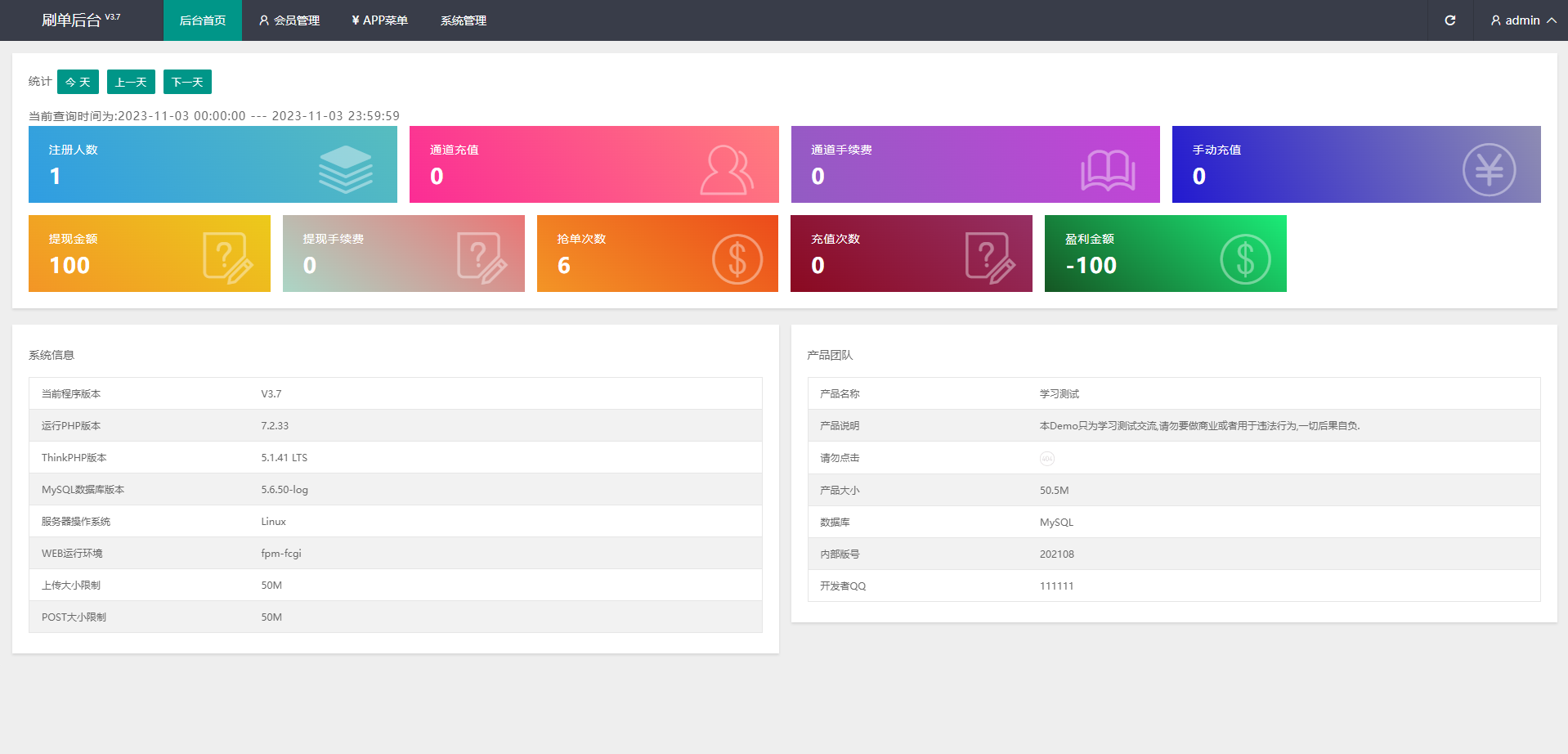The image size is (1568, 754).
Task: Click the refresh icon in top bar
Action: [1449, 20]
